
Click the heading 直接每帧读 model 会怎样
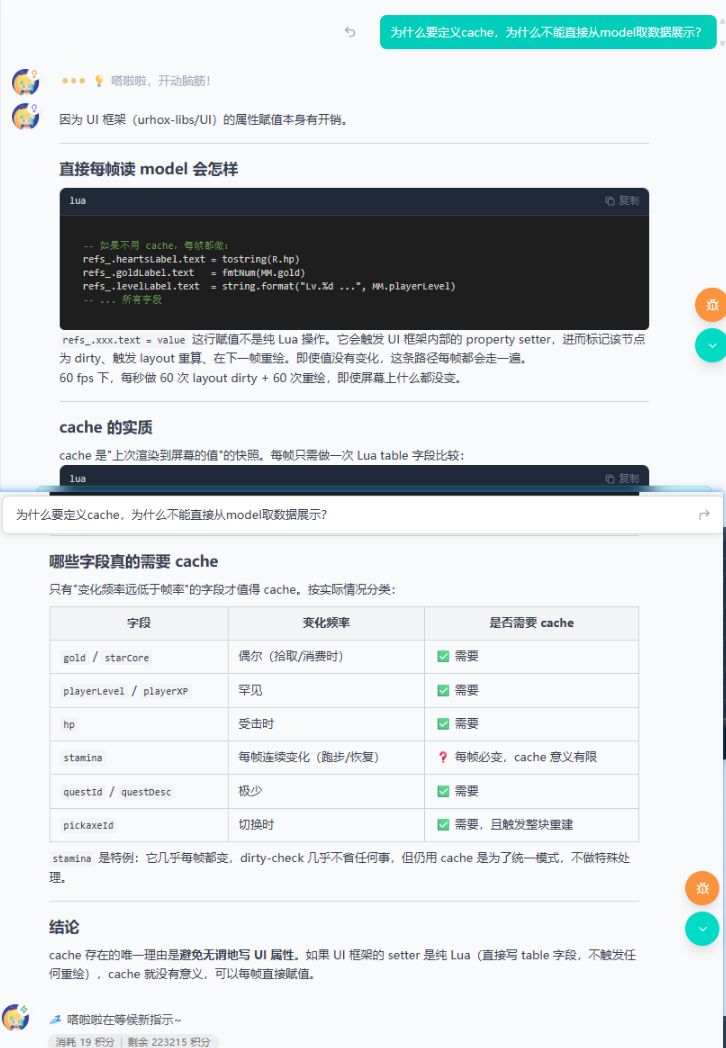pyautogui.click(x=148, y=169)
